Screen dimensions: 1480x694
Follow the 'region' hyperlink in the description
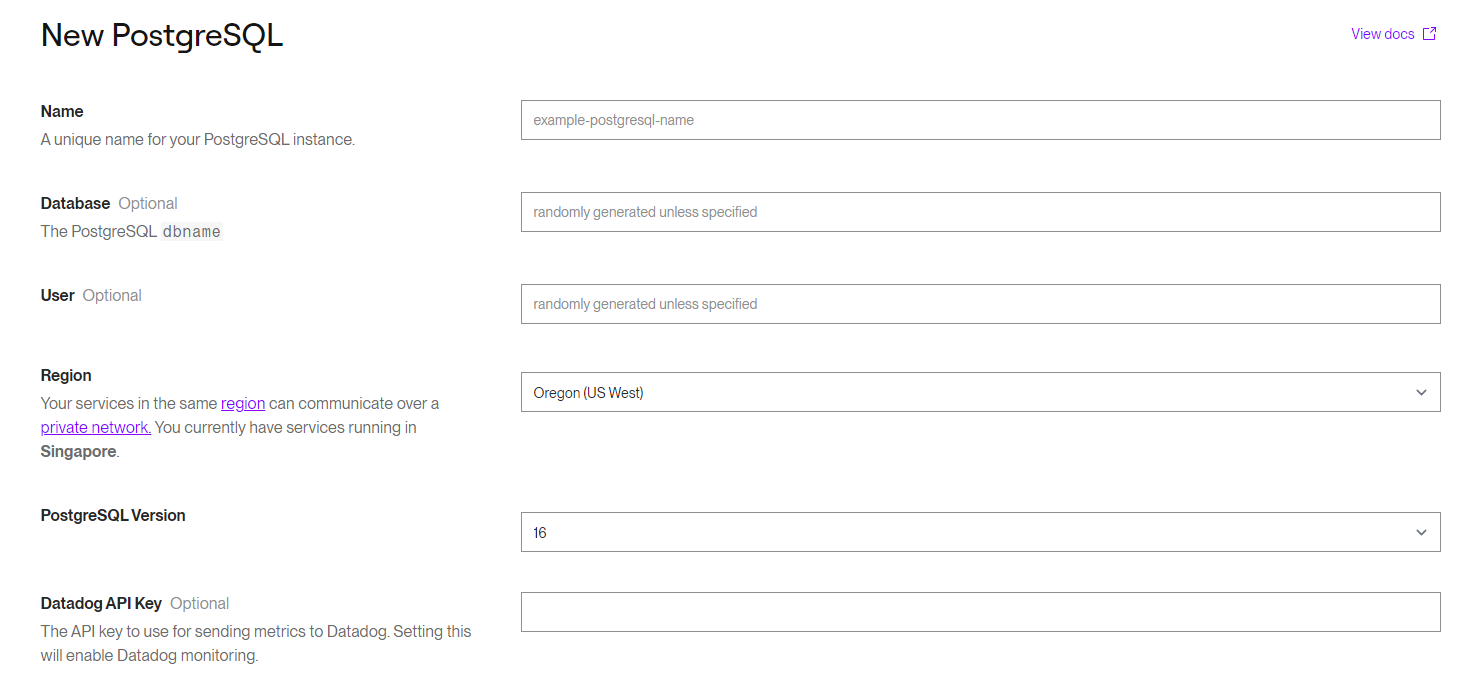click(243, 404)
